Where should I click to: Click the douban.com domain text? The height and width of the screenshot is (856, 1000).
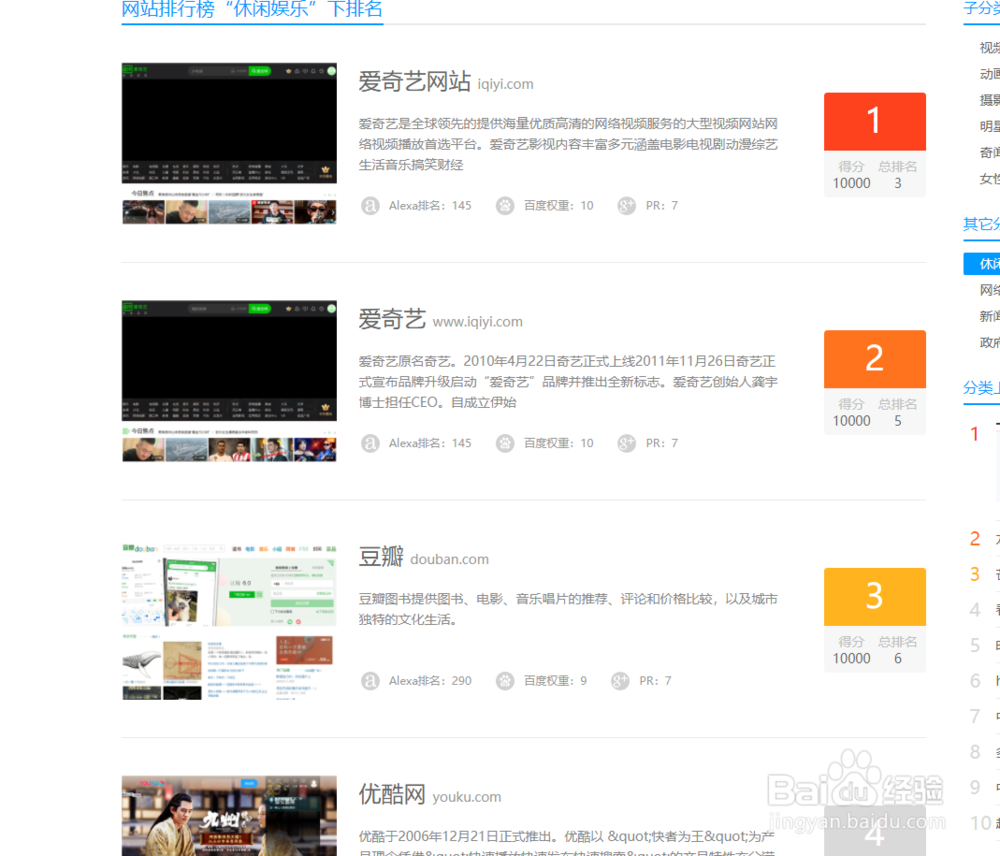[450, 559]
